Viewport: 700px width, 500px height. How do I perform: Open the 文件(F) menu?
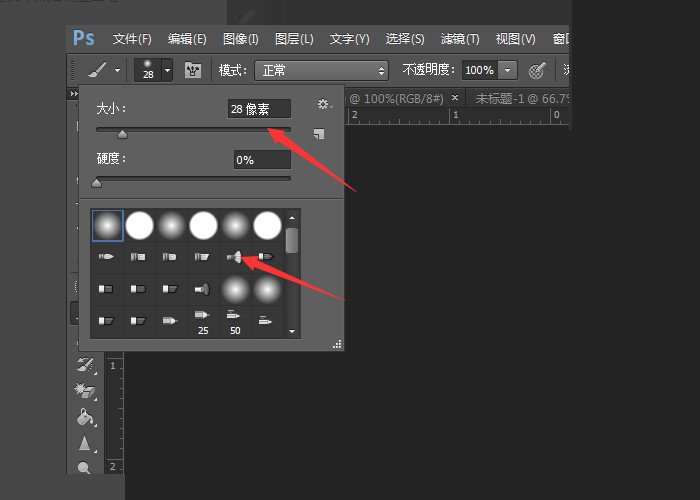132,39
